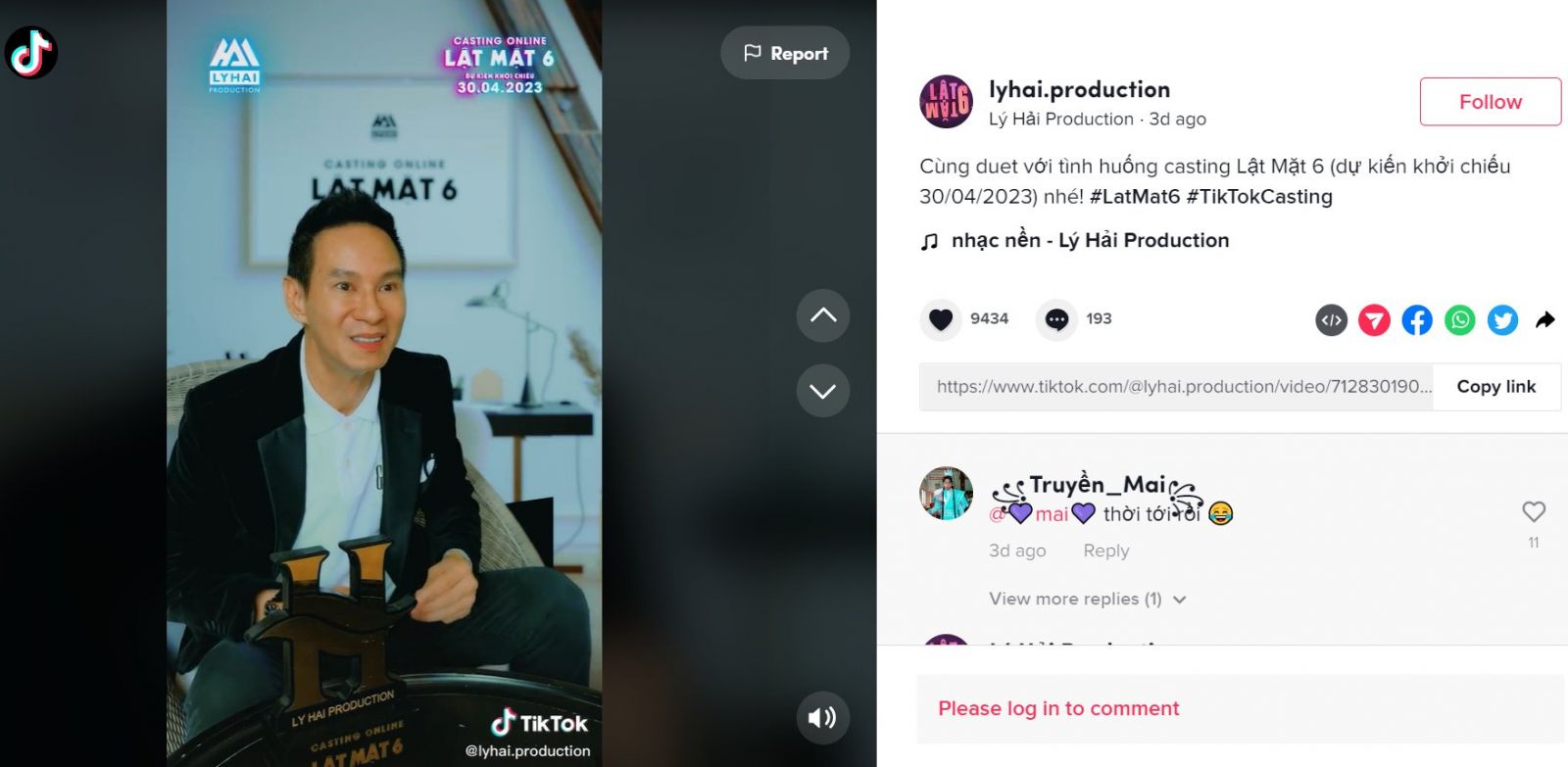The width and height of the screenshot is (1568, 767).
Task: Click the embed code icon
Action: tap(1331, 320)
